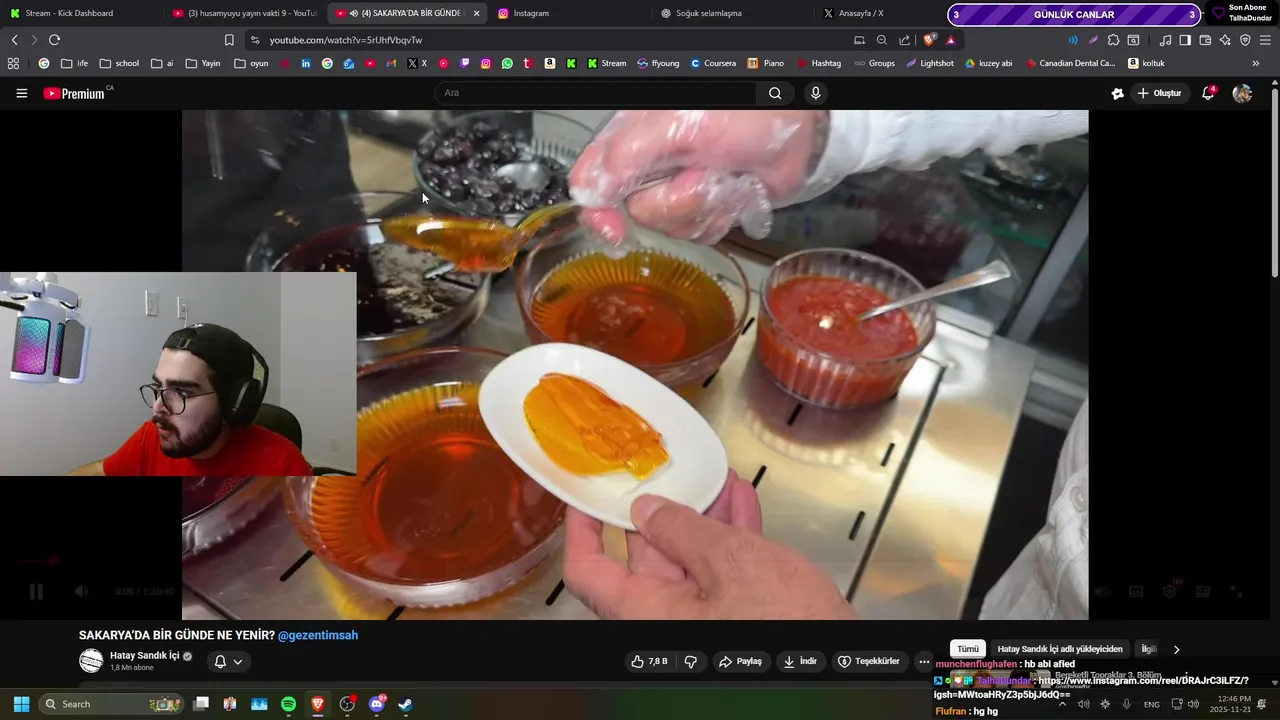The image size is (1280, 720).
Task: Pause the video with the pause button
Action: click(36, 591)
